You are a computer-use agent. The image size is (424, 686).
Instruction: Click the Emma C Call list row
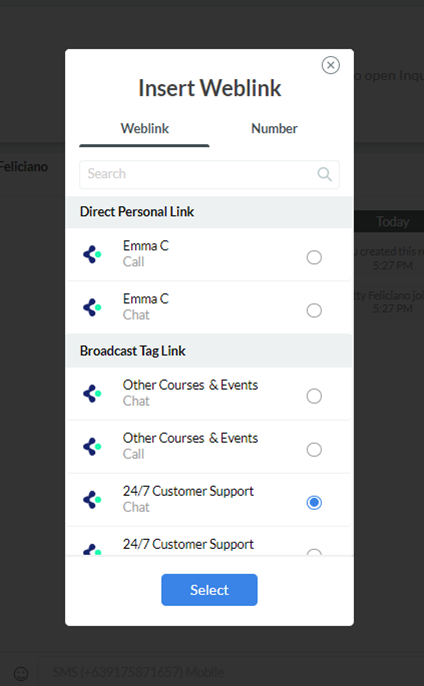[209, 254]
